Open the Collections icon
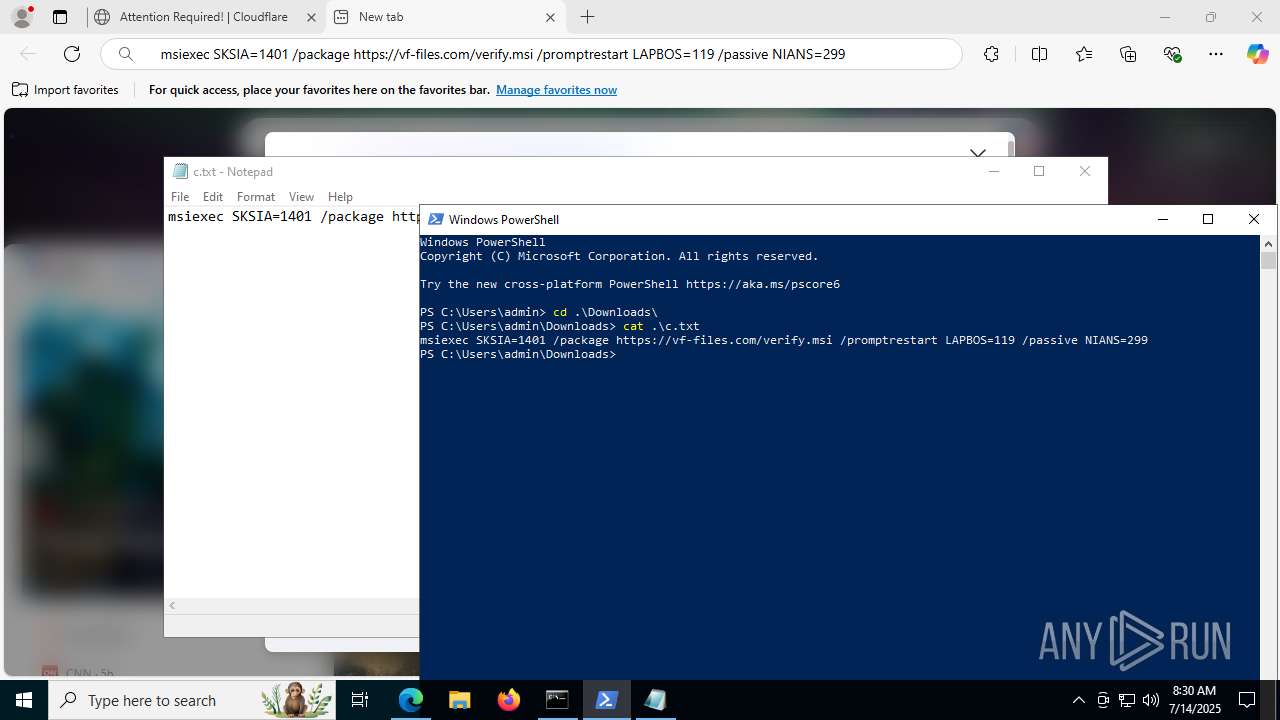 (1128, 54)
